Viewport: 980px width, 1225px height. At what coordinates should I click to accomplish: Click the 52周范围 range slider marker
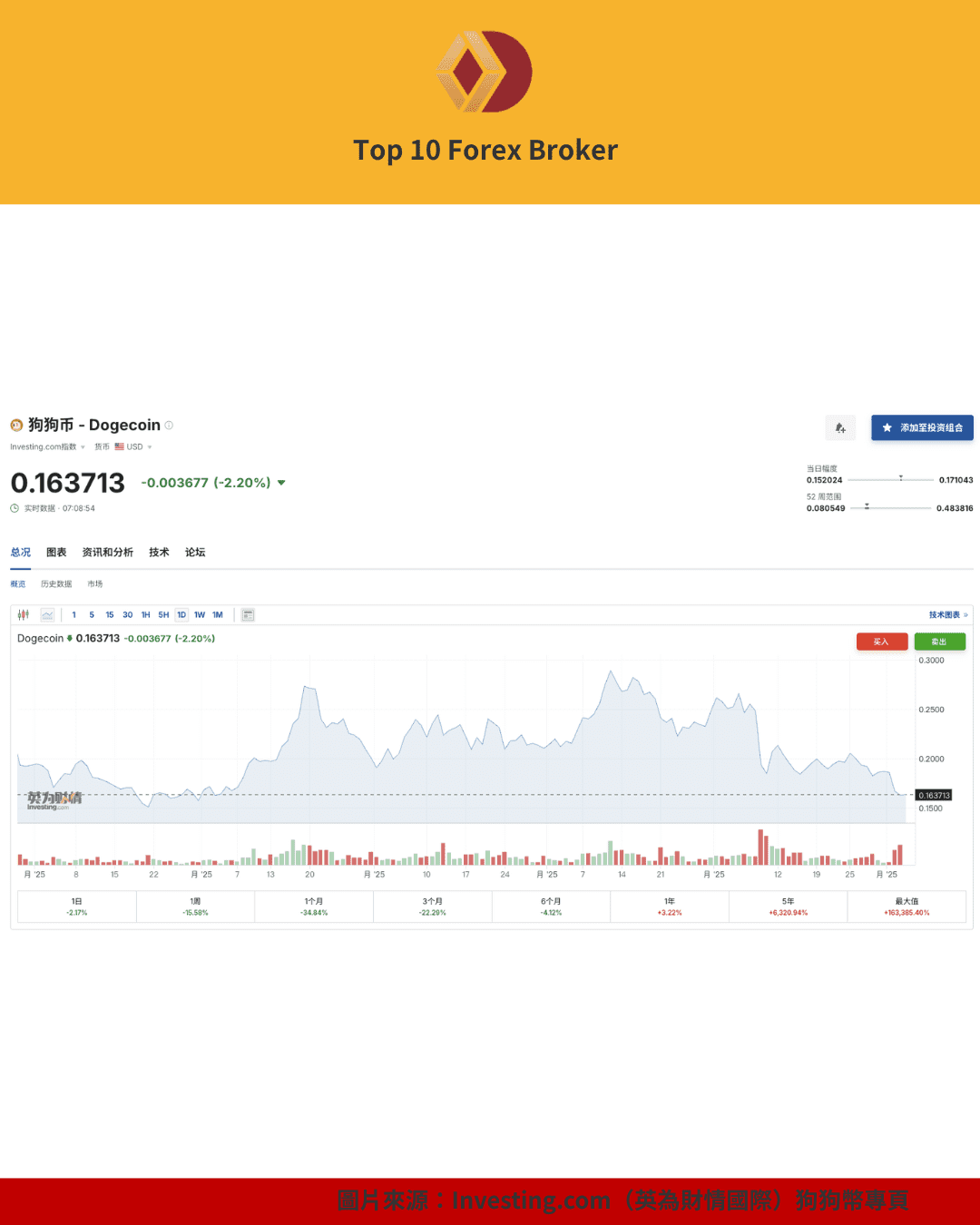click(867, 505)
